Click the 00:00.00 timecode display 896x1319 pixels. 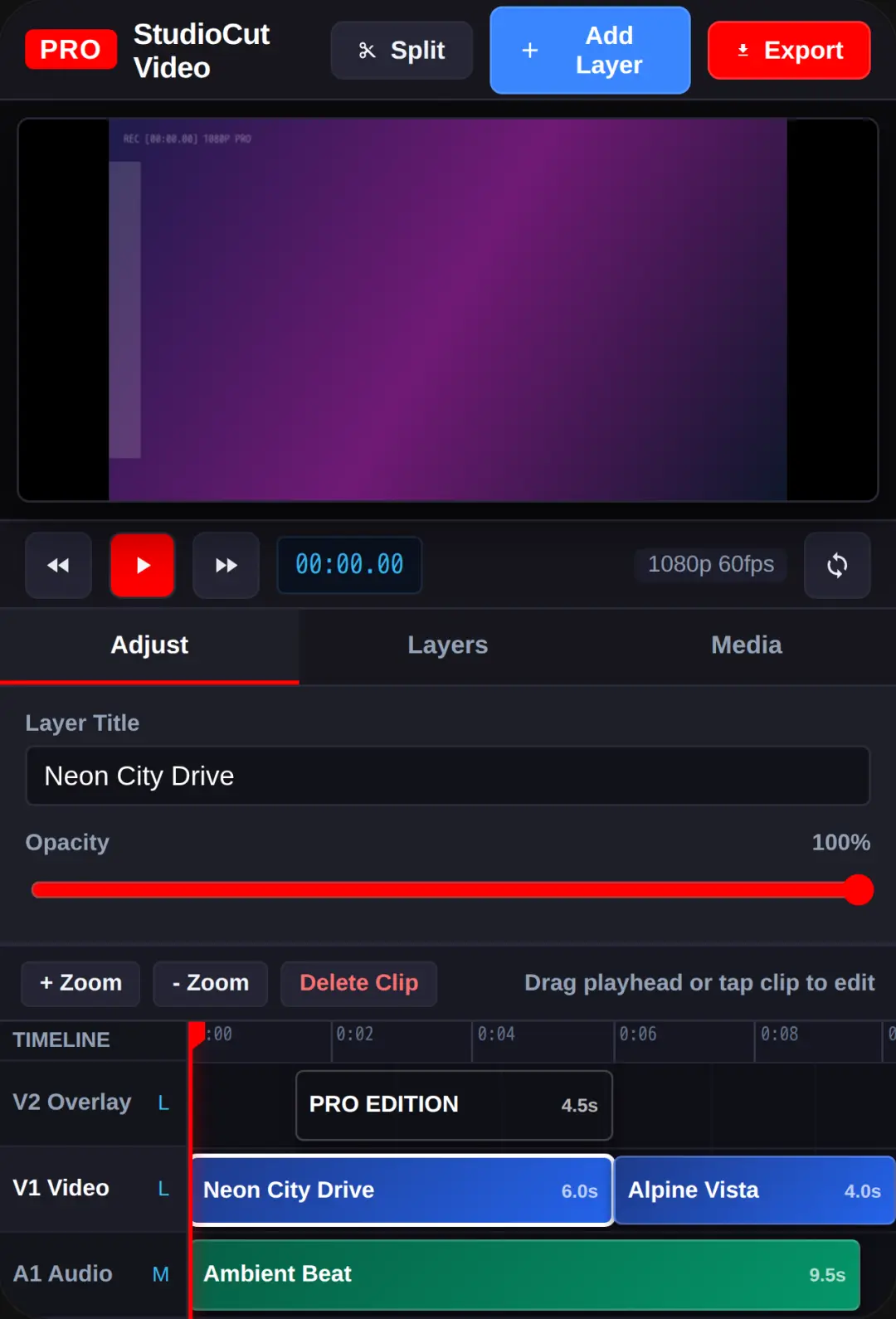pyautogui.click(x=349, y=565)
